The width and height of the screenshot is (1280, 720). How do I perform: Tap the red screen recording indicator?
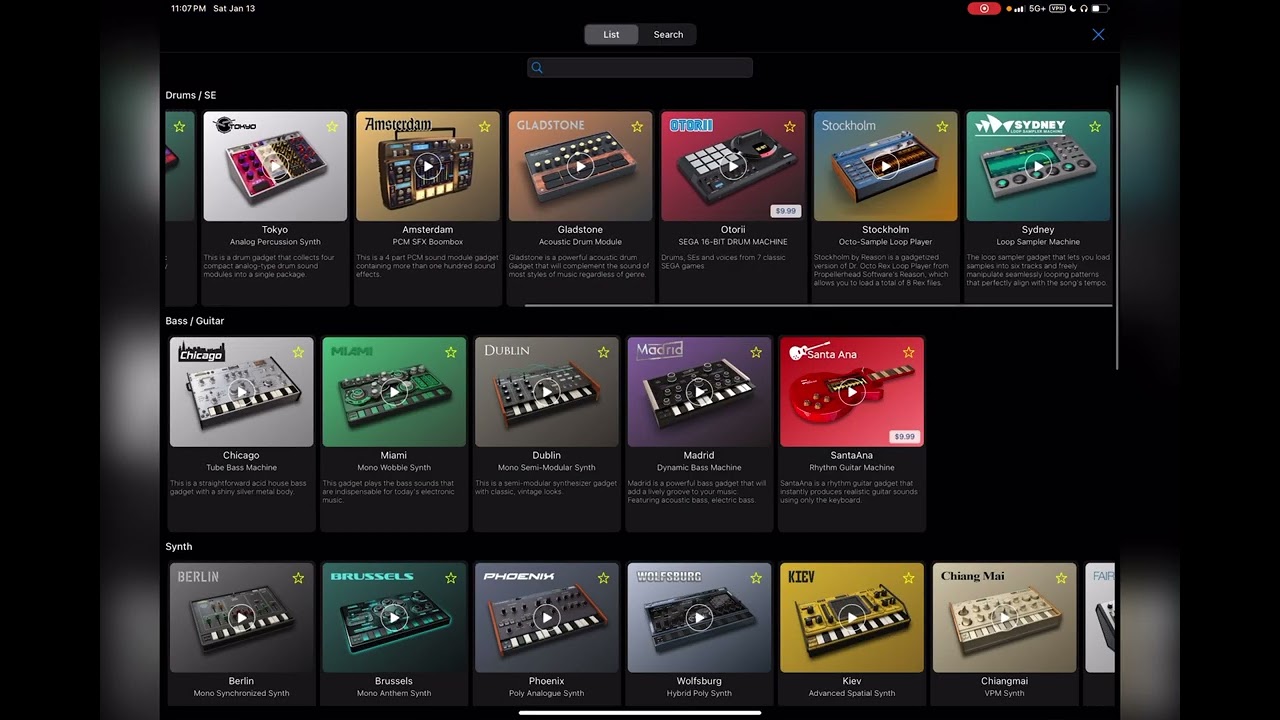(x=984, y=8)
